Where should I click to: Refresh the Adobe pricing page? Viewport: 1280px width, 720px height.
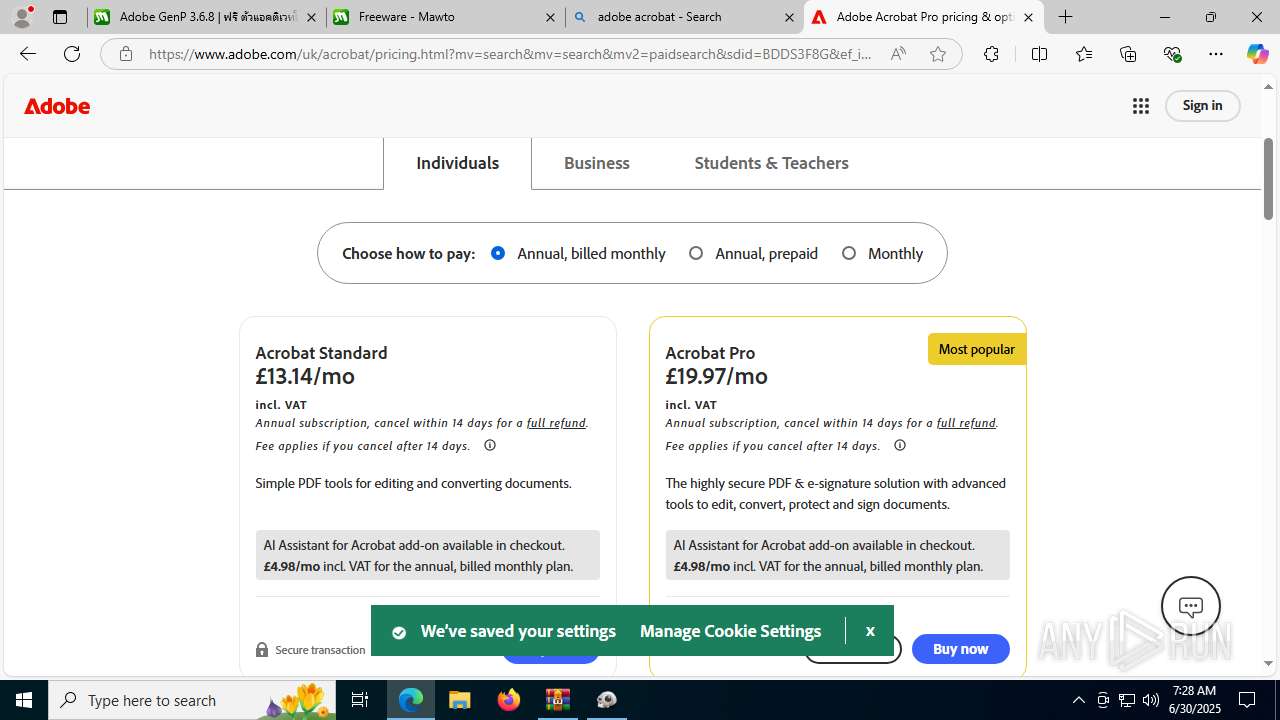click(72, 54)
